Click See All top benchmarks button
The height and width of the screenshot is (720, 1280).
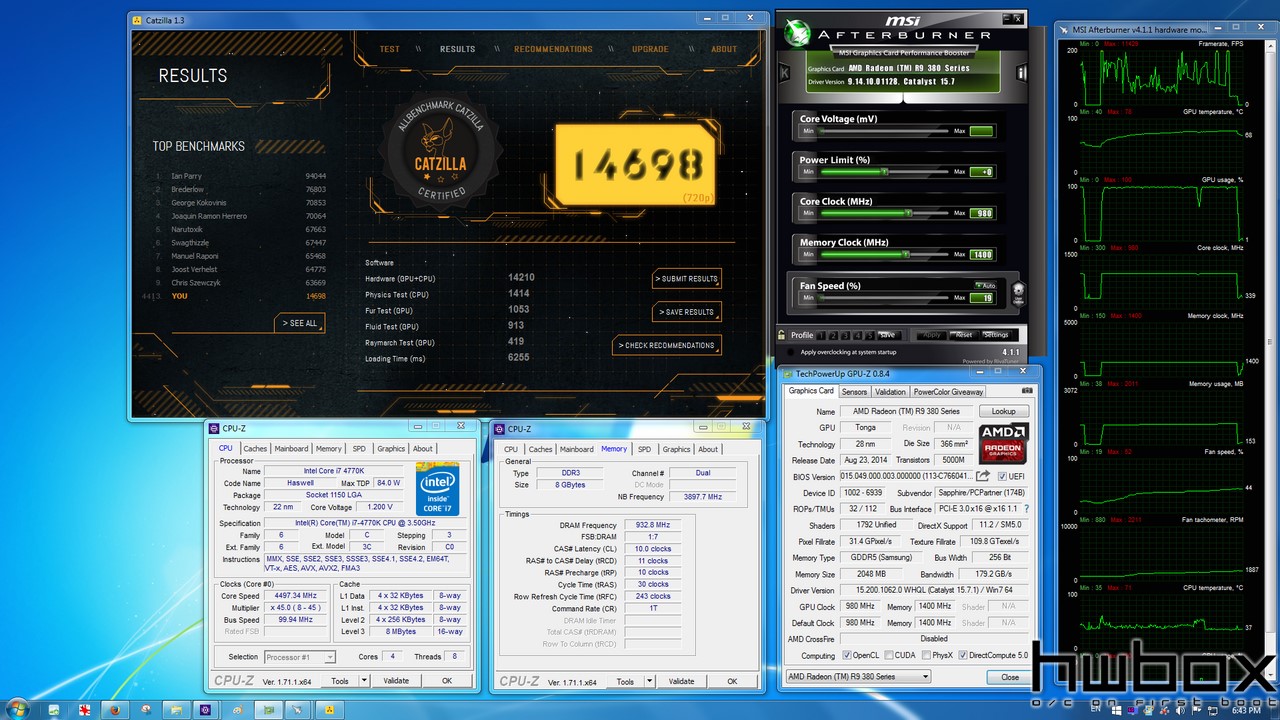(x=299, y=323)
